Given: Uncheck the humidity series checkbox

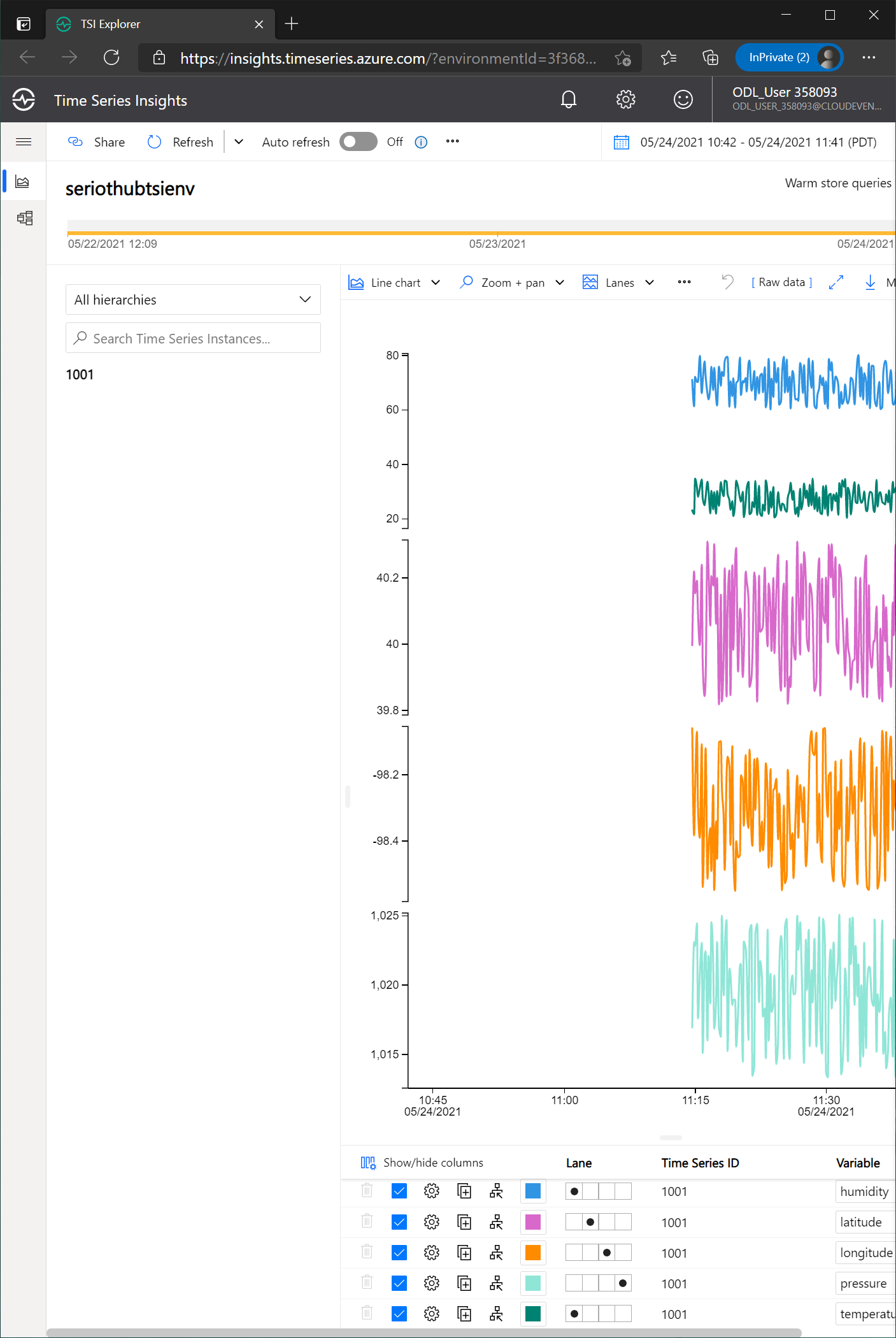Looking at the screenshot, I should [399, 1191].
